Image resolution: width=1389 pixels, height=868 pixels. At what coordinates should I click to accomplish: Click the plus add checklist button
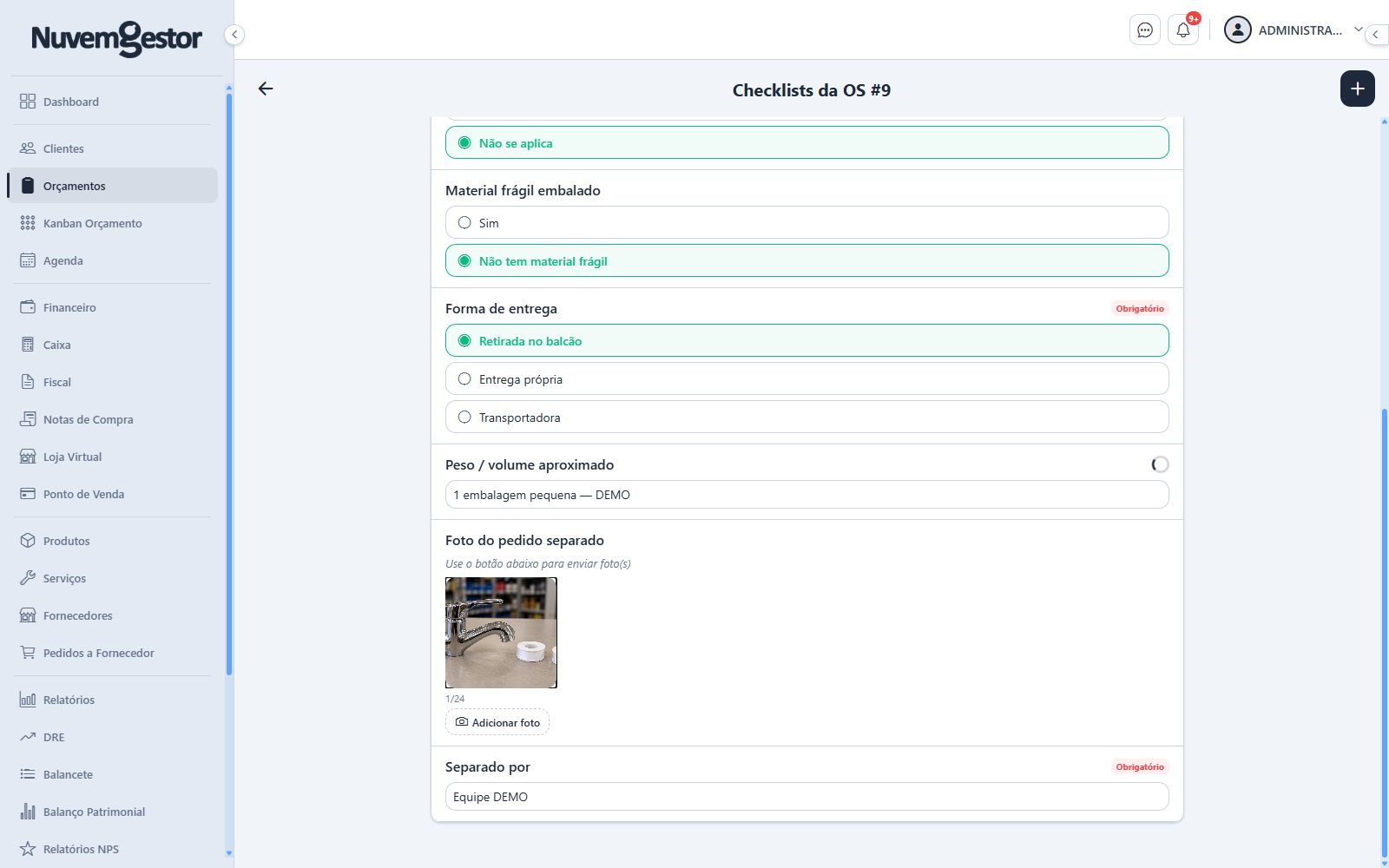(x=1357, y=89)
